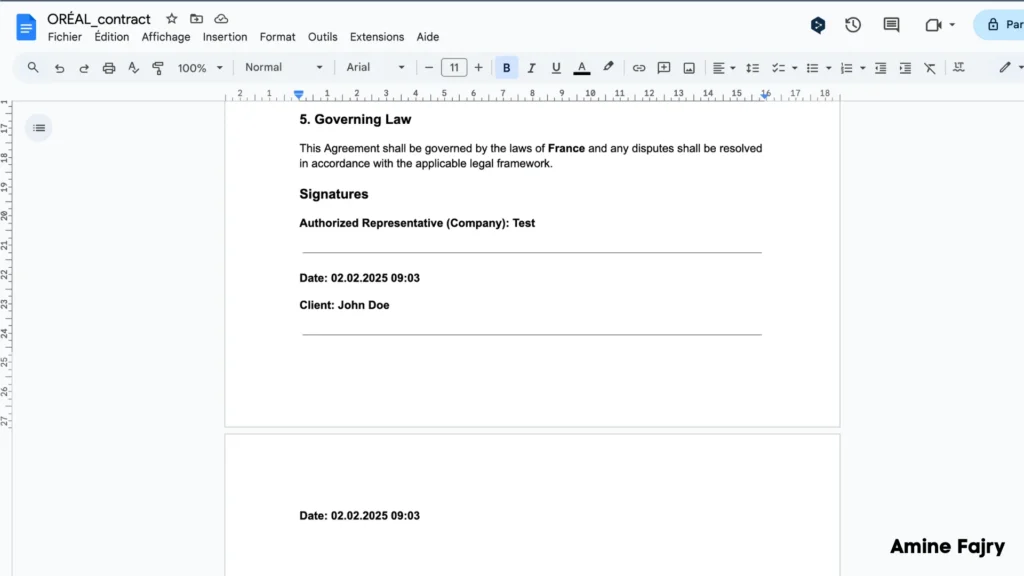This screenshot has height=576, width=1024.
Task: Check cloud save status icon
Action: pos(221,19)
